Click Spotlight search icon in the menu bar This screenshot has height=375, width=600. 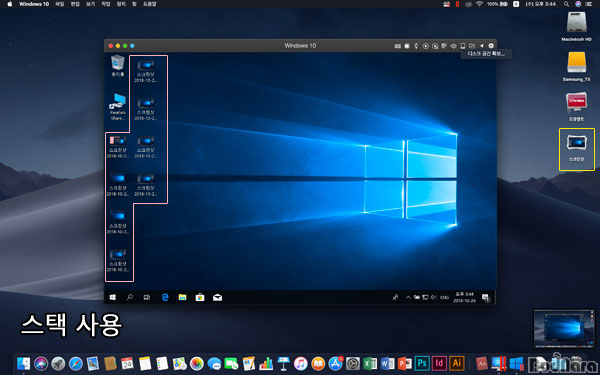coord(566,4)
